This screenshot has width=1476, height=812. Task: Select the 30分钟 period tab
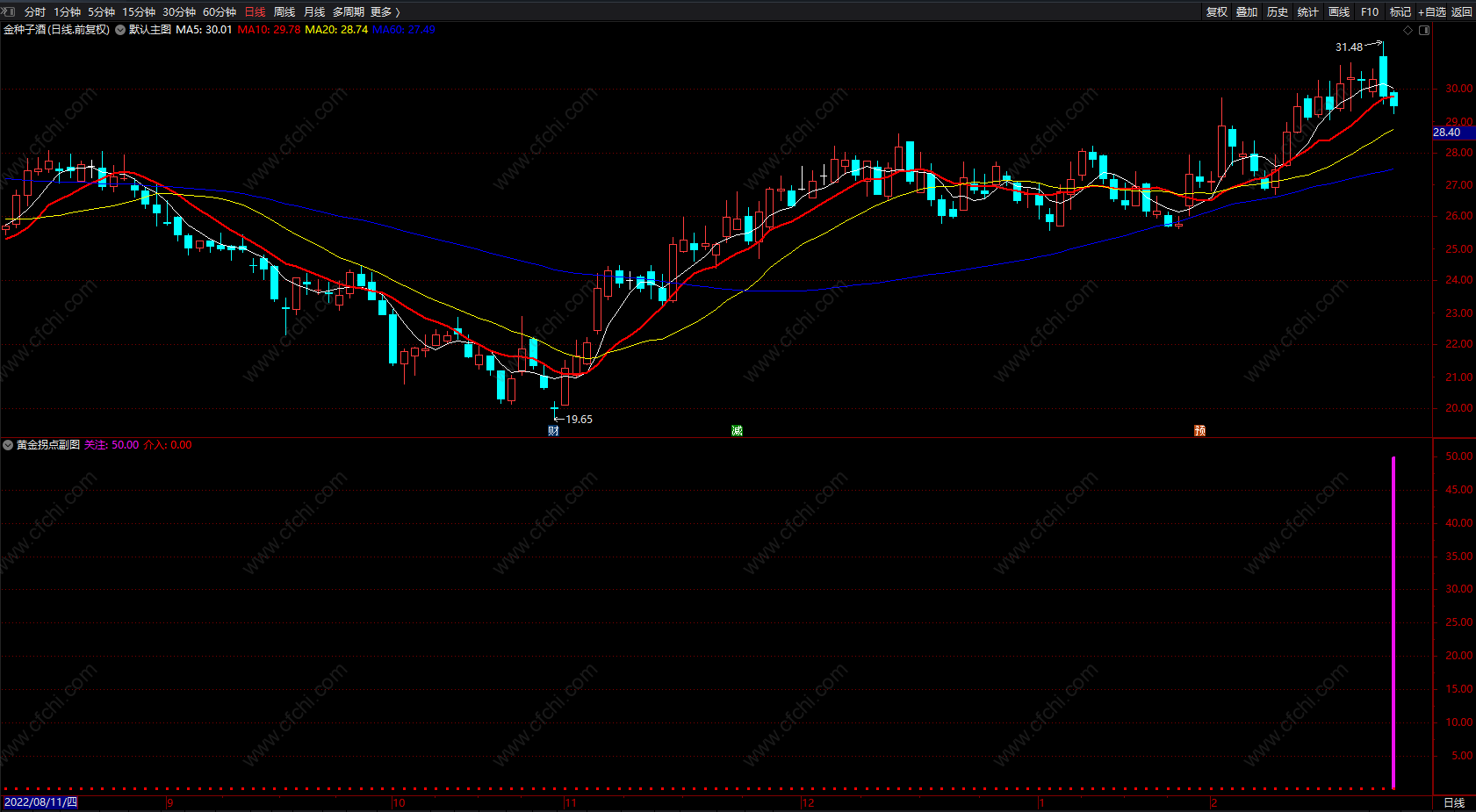[x=179, y=11]
